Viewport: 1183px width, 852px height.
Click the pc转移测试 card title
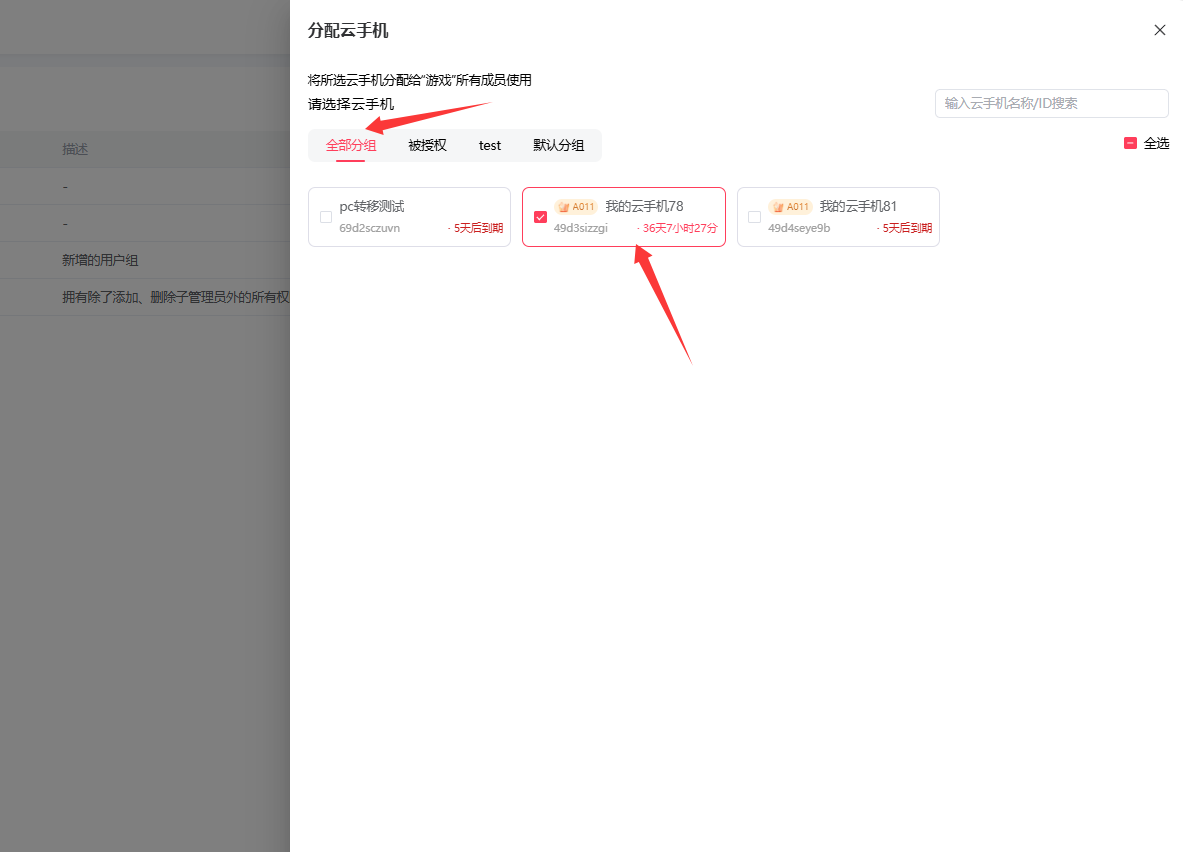372,206
